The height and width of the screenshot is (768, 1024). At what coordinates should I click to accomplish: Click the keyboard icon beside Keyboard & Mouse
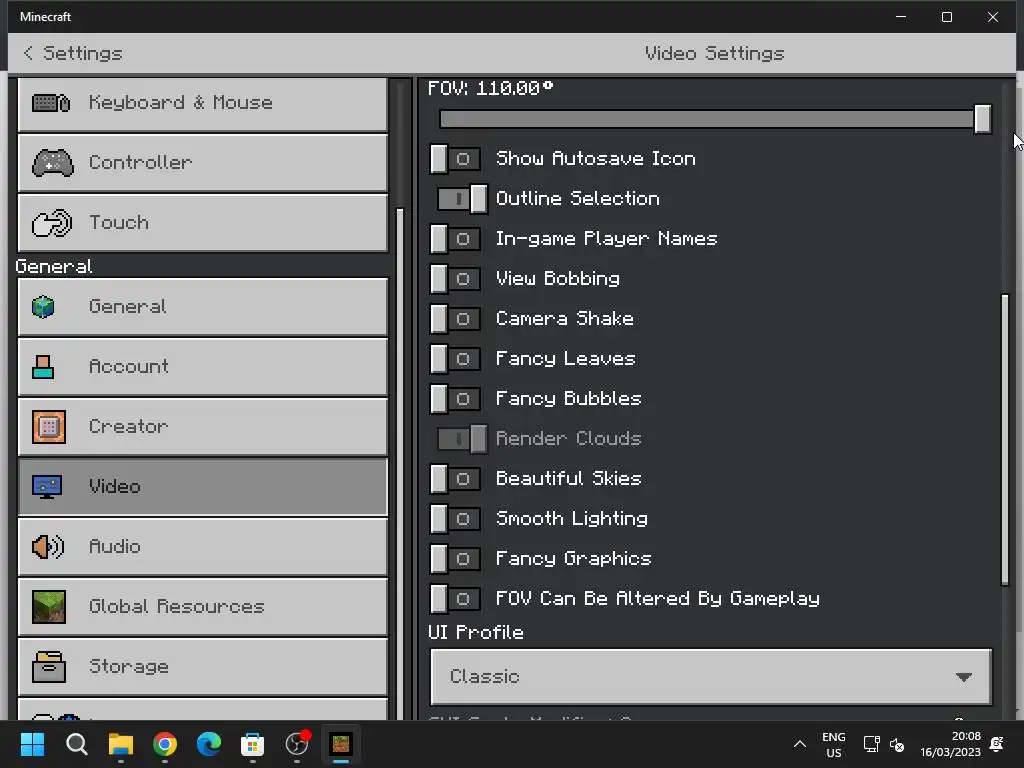(x=51, y=103)
